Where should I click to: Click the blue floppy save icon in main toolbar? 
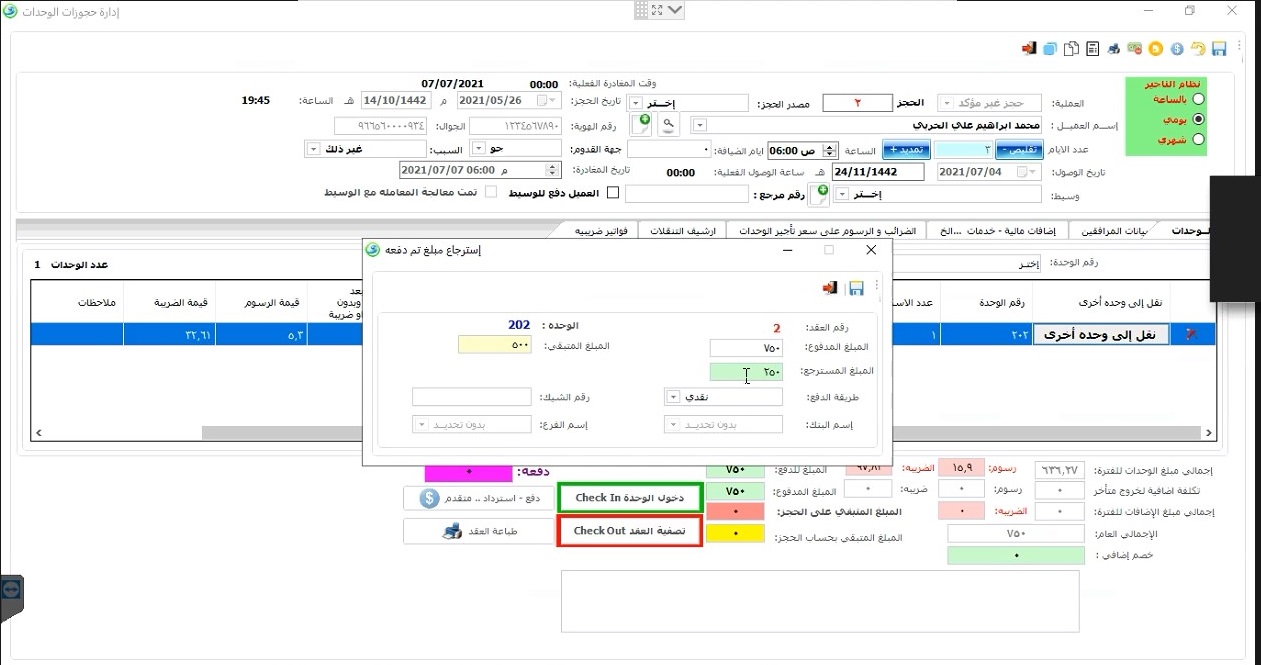[1218, 48]
